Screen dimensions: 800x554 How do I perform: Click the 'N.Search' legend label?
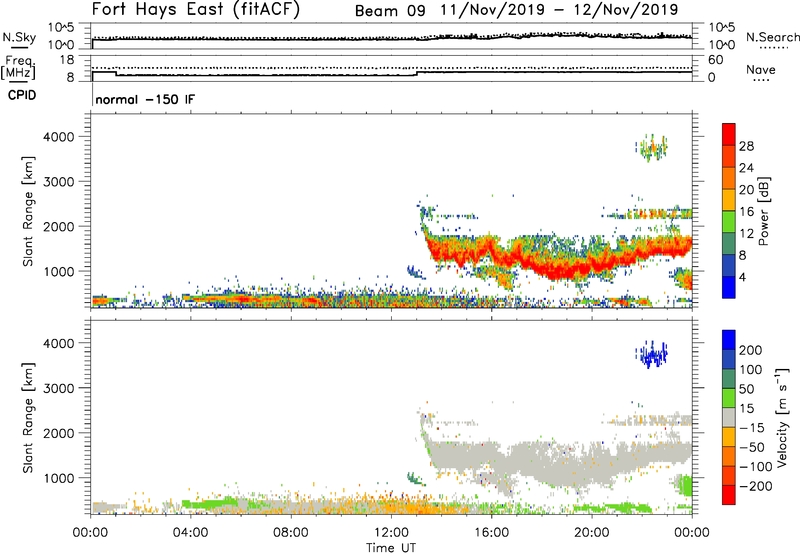pyautogui.click(x=773, y=37)
